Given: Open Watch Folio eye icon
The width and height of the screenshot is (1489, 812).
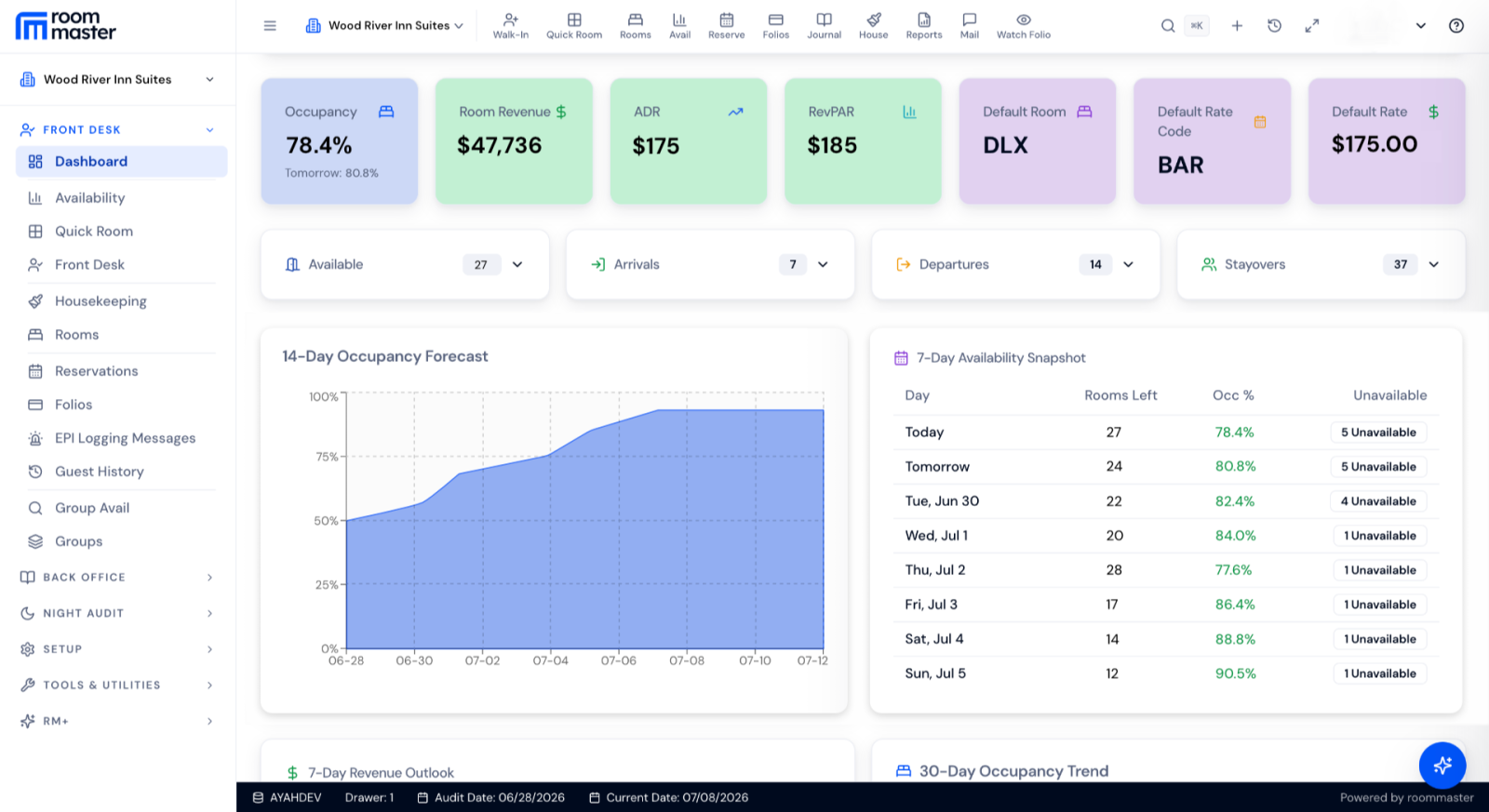Looking at the screenshot, I should click(1023, 26).
